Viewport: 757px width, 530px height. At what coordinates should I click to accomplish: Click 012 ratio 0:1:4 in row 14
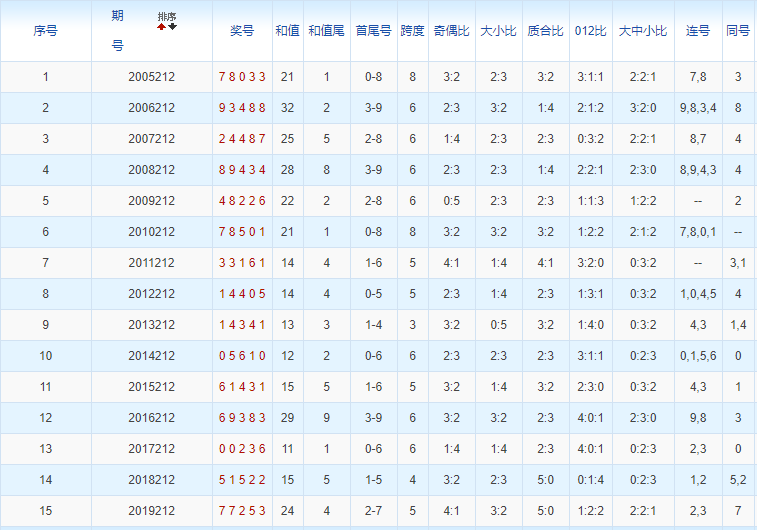pos(590,480)
